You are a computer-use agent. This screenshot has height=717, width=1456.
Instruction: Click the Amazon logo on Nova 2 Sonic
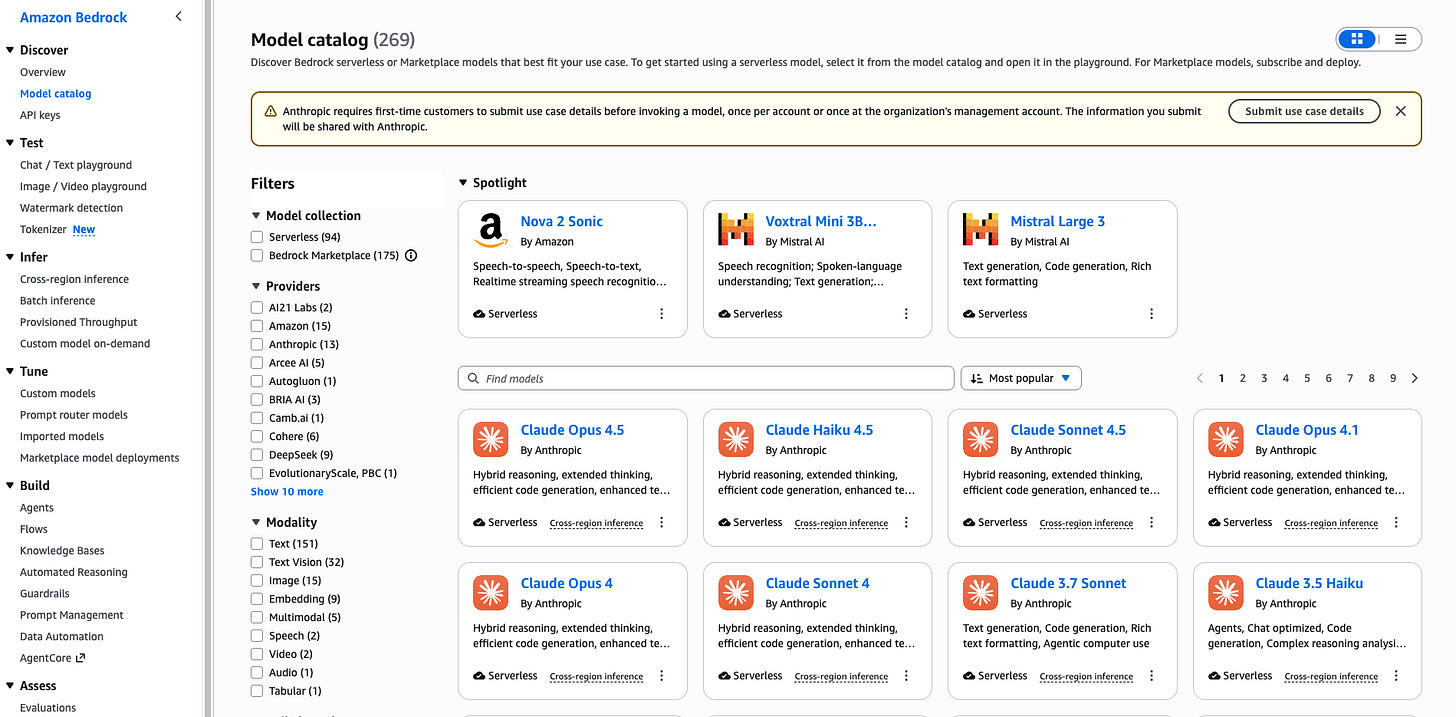click(491, 231)
